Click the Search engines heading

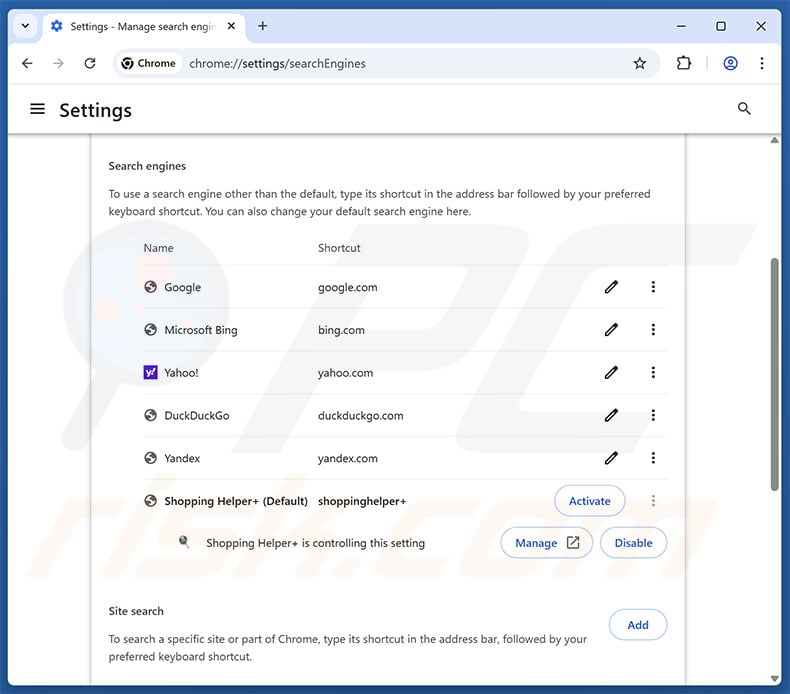click(x=147, y=166)
